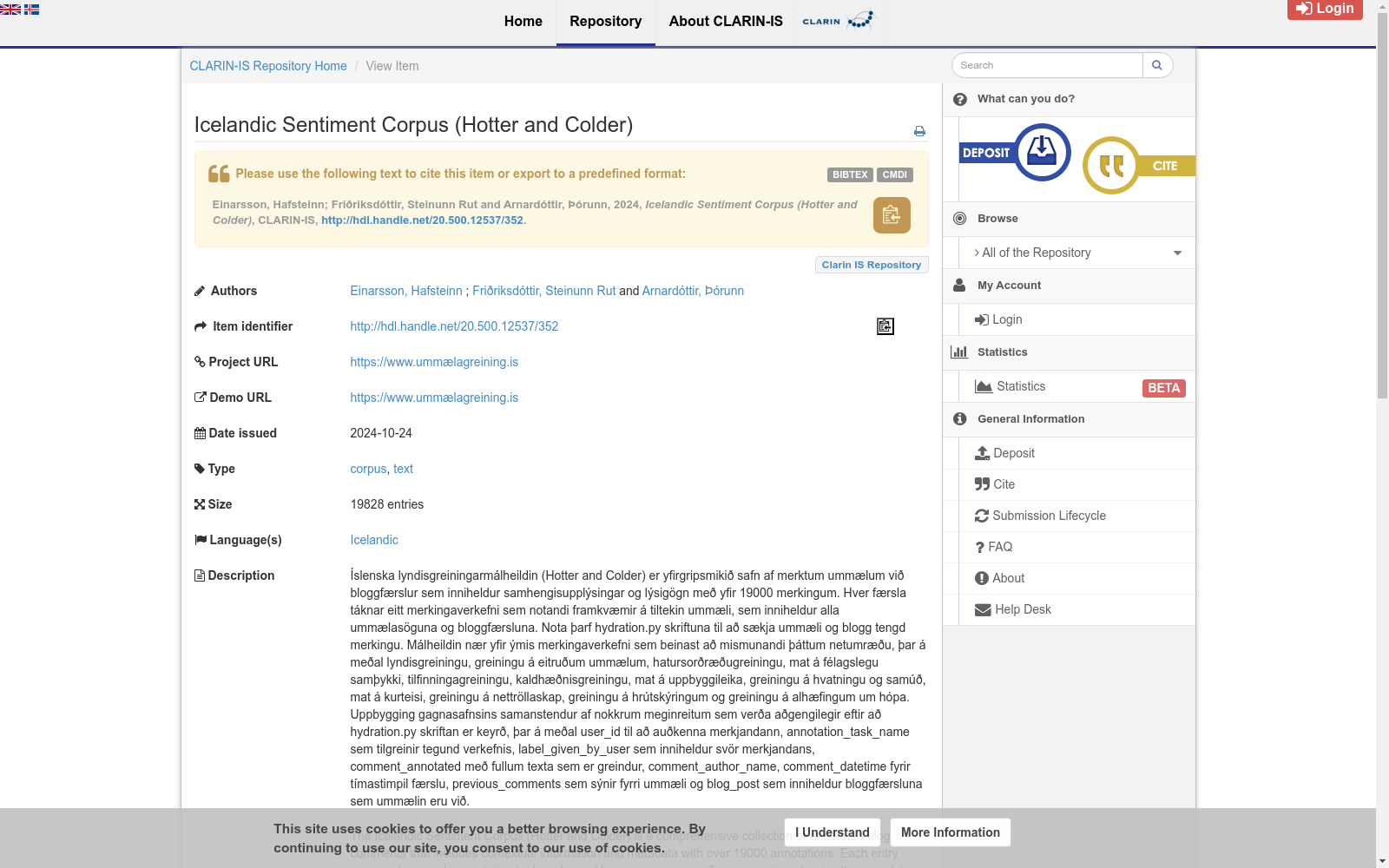Open the DEPOSIT graphic button
Screen dimensions: 1389x868
coord(1016,153)
